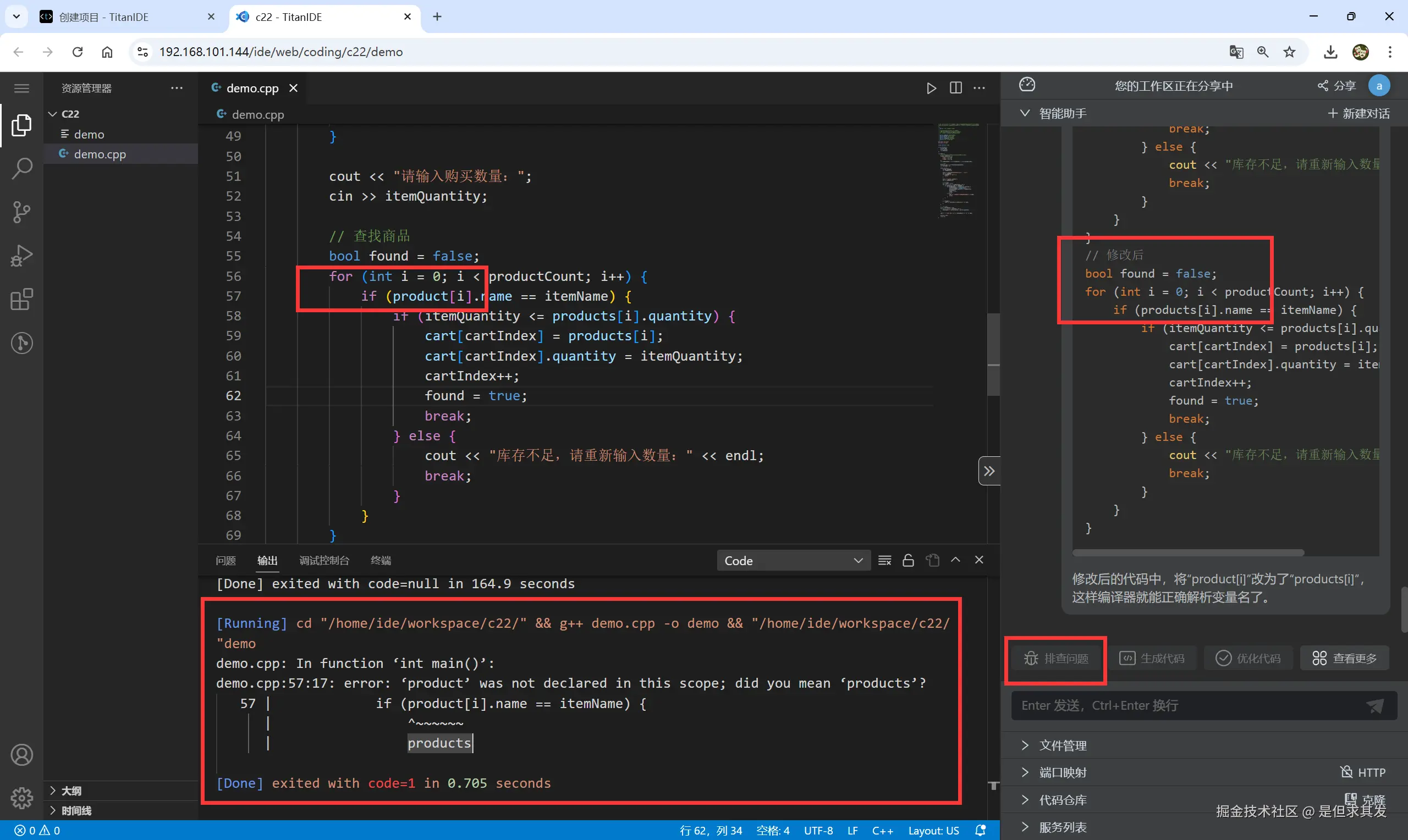1408x840 pixels.
Task: Toggle maximize panel size chevron
Action: click(x=956, y=560)
